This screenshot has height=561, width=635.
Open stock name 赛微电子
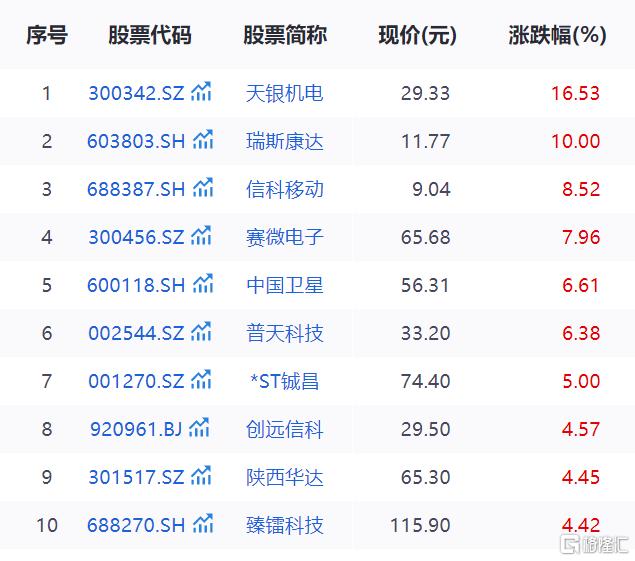pos(285,237)
